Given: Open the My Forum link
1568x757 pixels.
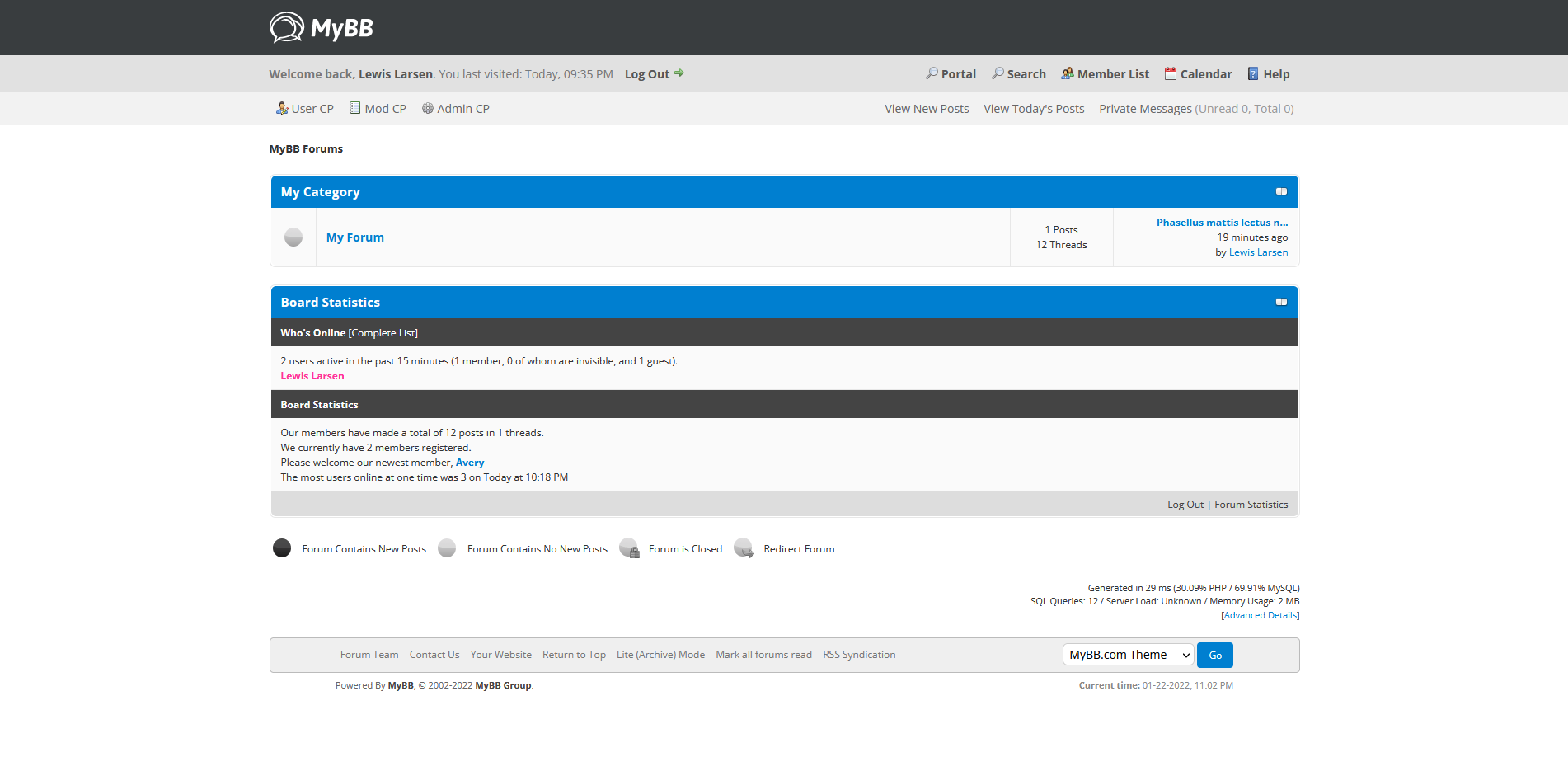Looking at the screenshot, I should (x=355, y=237).
